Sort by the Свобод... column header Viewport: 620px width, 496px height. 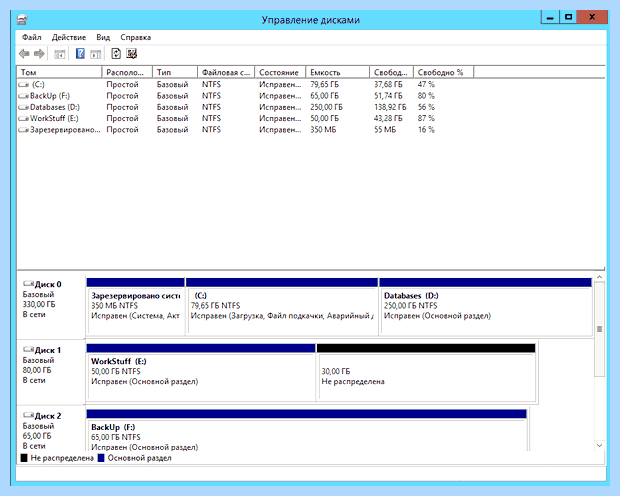pyautogui.click(x=391, y=72)
